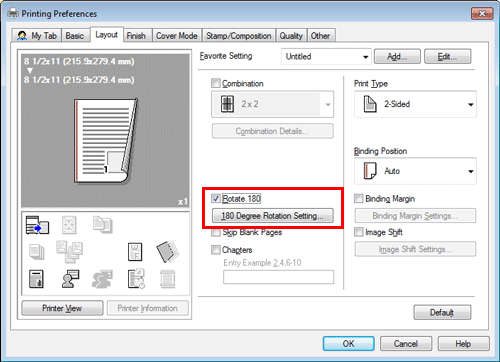Click the page with date/time clock icon

(x=136, y=279)
